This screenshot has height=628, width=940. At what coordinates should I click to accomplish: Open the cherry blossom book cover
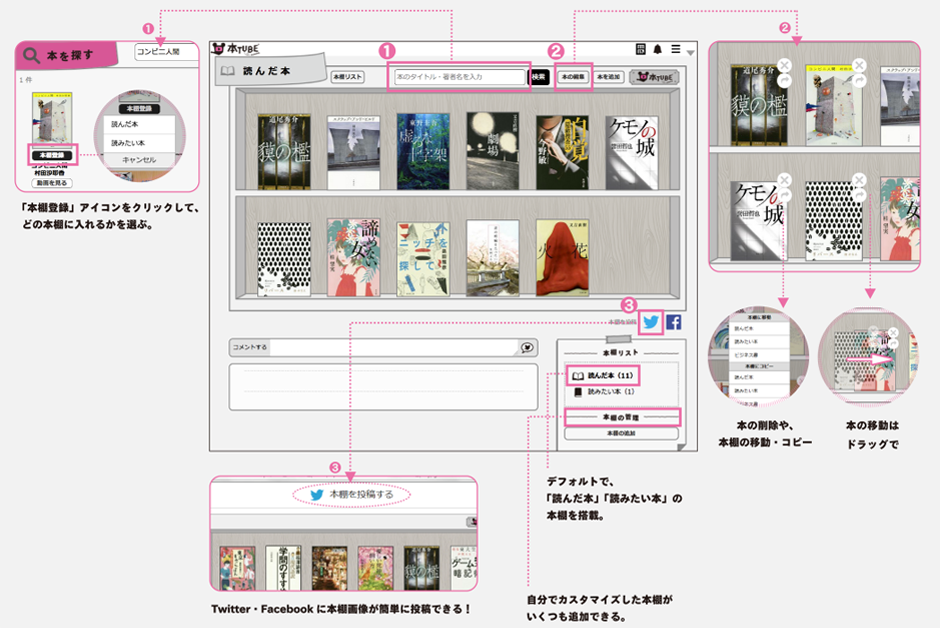point(493,258)
